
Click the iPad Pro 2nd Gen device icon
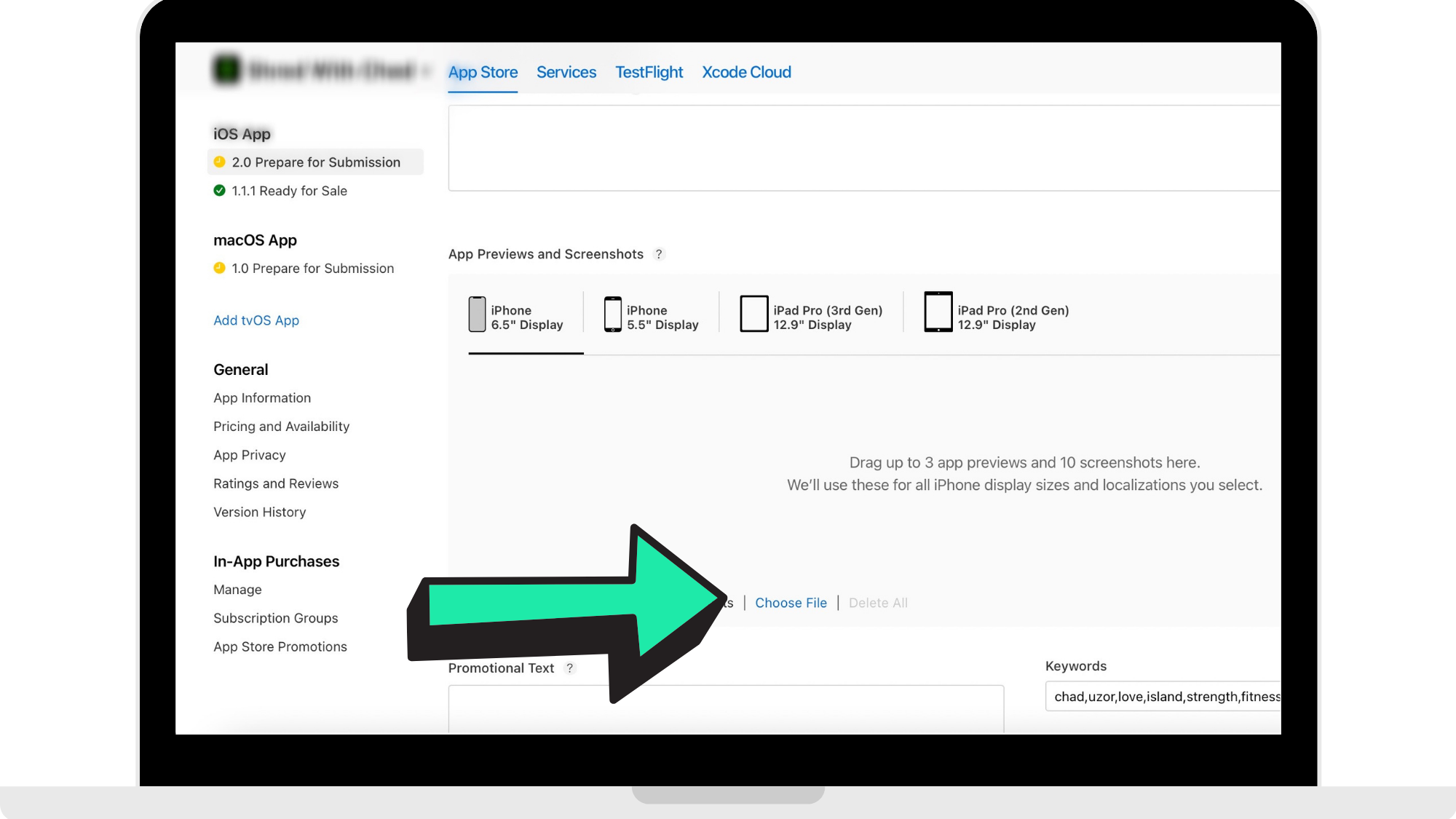pos(938,312)
